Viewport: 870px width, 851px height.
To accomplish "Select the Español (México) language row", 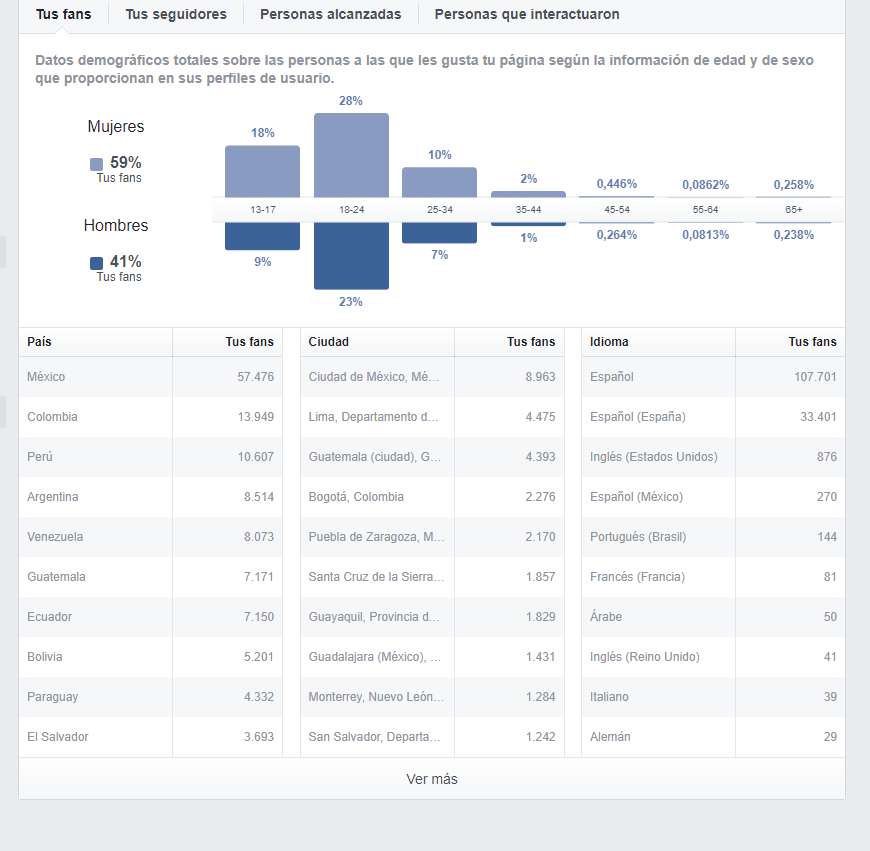I will pos(714,497).
